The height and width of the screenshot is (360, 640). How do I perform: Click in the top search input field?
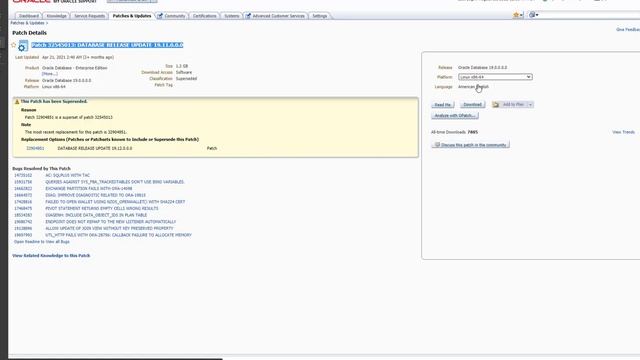pyautogui.click(x=590, y=15)
